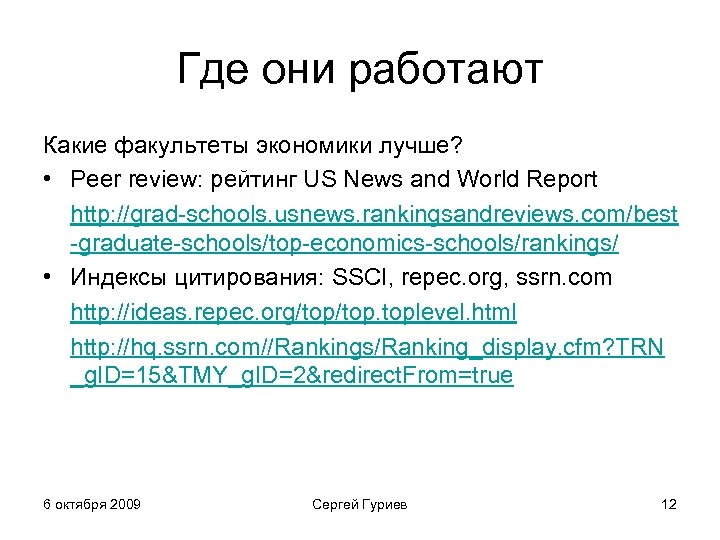Click the footer date '6 октября 2009'
This screenshot has width=720, height=540.
(x=92, y=504)
